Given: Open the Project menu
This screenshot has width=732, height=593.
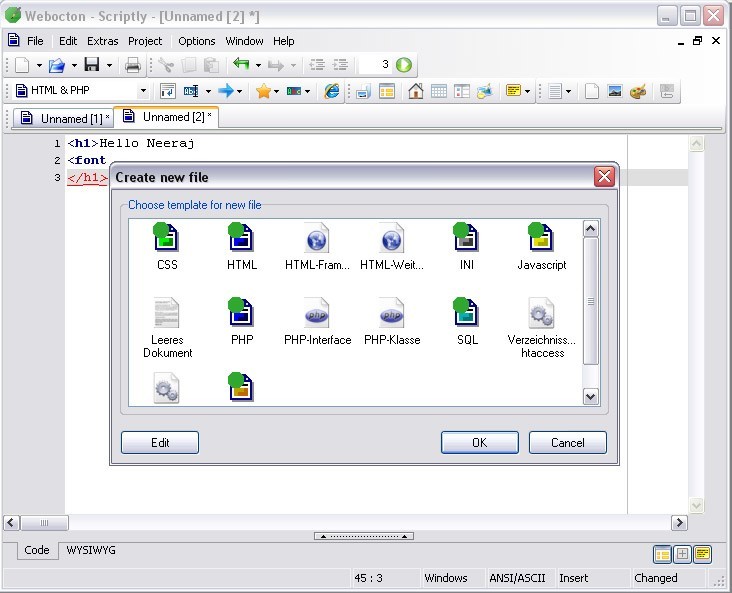Looking at the screenshot, I should pyautogui.click(x=145, y=41).
